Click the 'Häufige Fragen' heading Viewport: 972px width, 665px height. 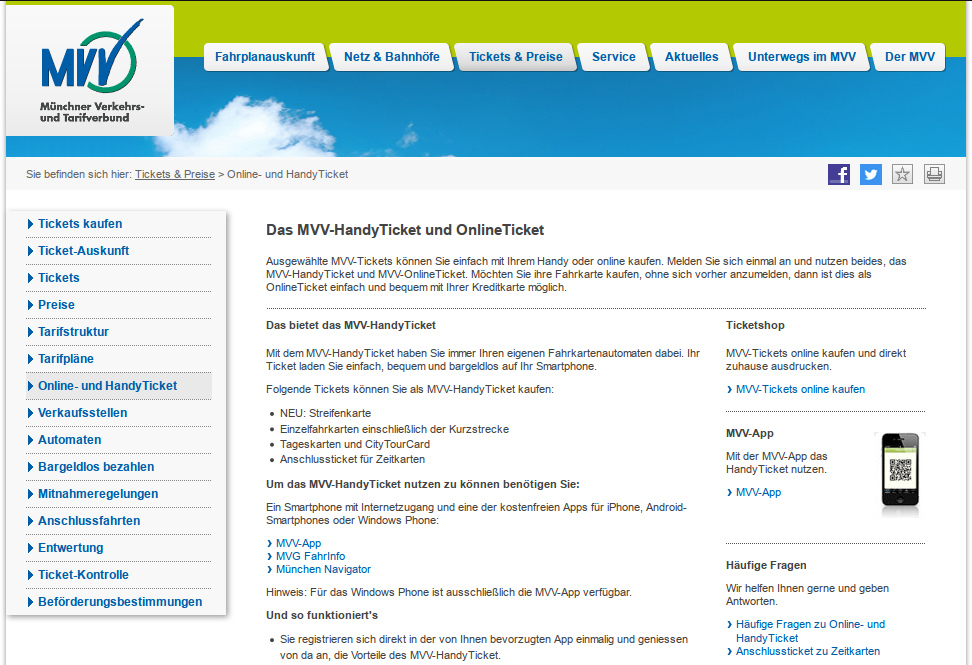766,565
